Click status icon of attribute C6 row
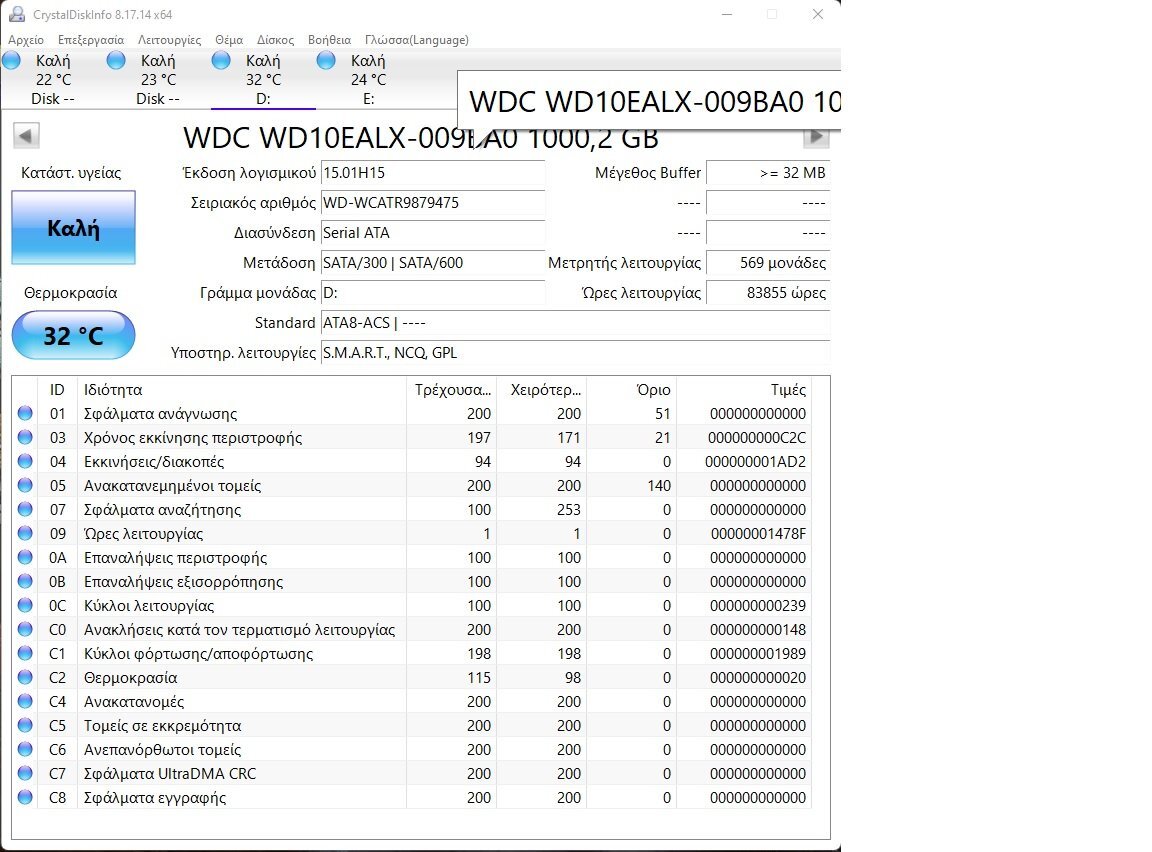 click(x=25, y=750)
